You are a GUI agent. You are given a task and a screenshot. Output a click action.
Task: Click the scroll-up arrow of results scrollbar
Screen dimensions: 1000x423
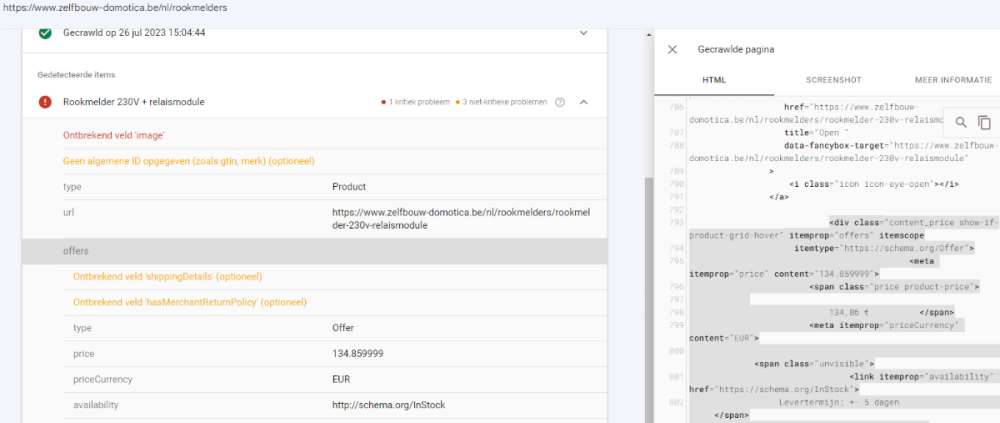point(650,33)
